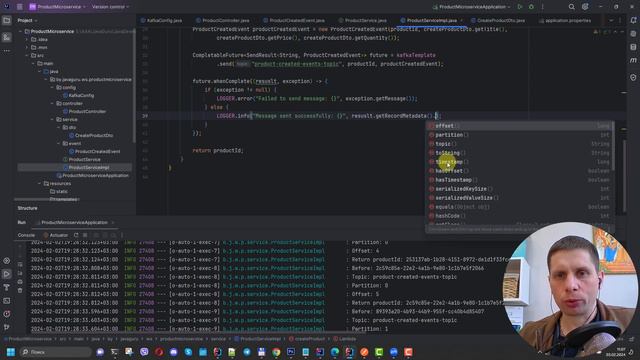Open the Git tool window icon
This screenshot has width=640, height=360.
click(7, 327)
